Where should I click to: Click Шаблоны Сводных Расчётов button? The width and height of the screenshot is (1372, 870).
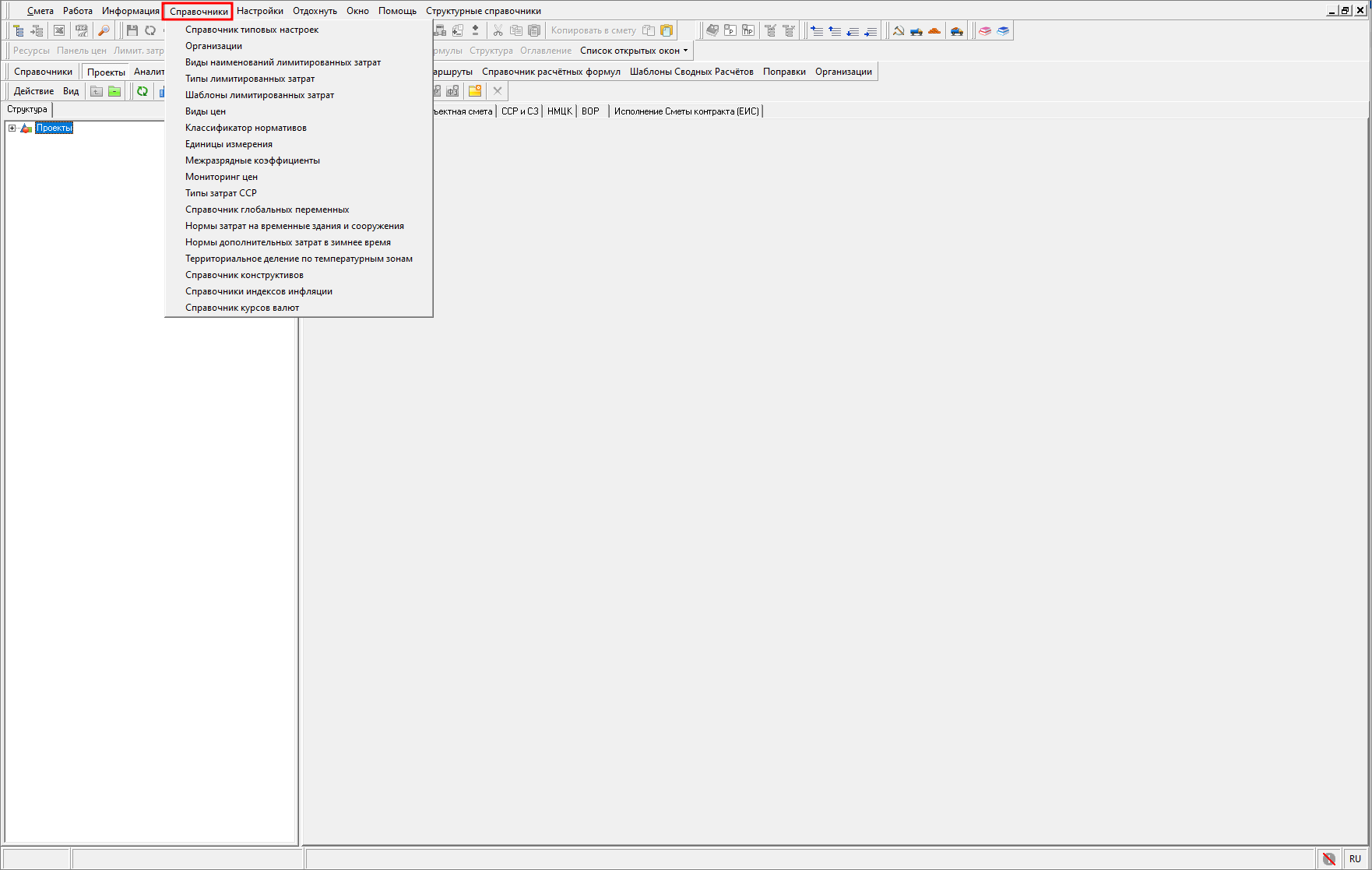coord(691,72)
